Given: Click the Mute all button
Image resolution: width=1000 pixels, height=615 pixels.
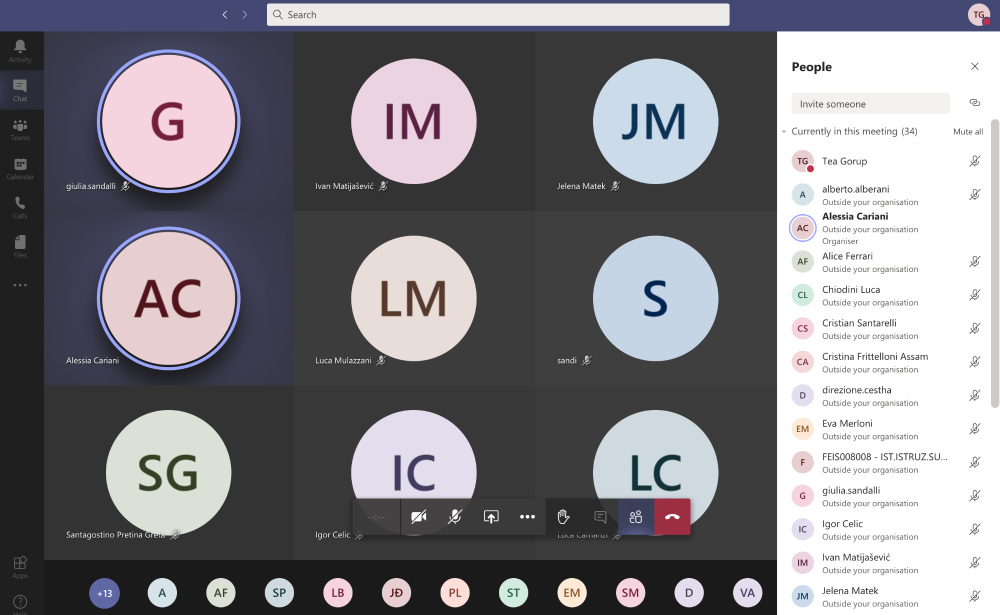Looking at the screenshot, I should coord(967,132).
